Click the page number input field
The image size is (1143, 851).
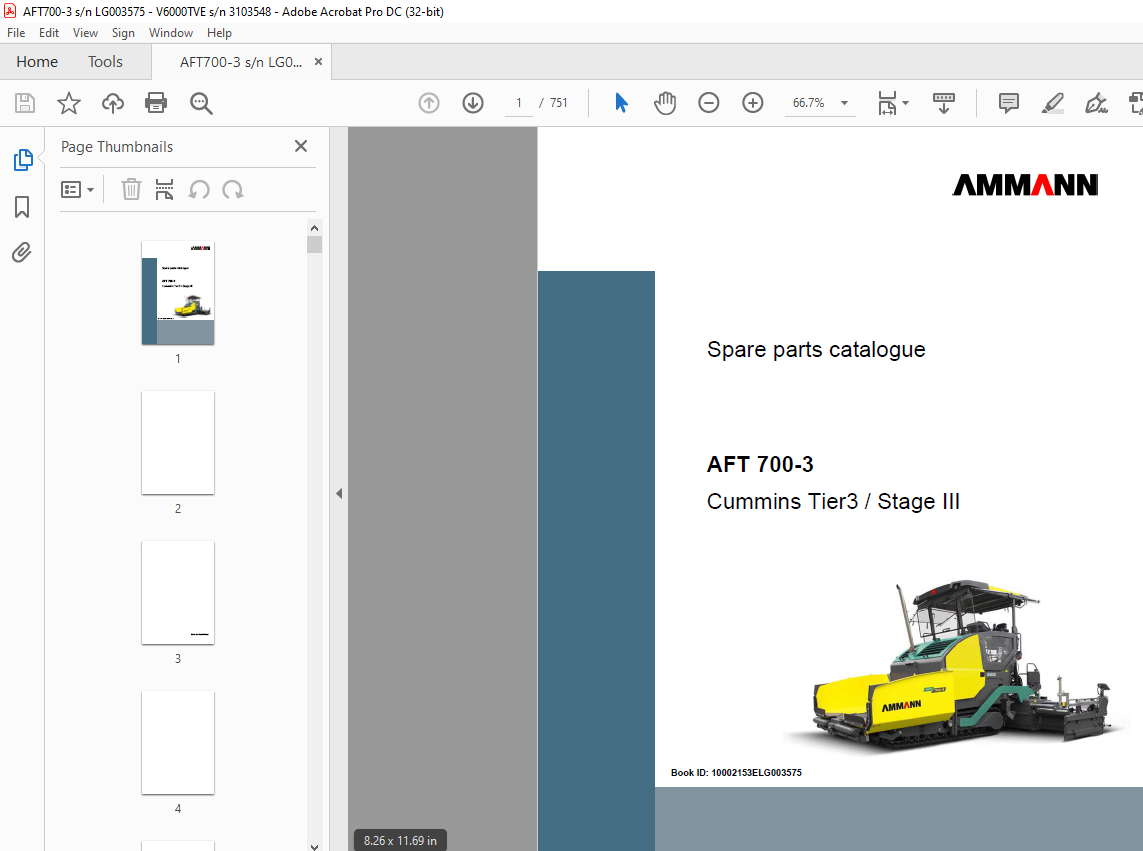tap(518, 103)
